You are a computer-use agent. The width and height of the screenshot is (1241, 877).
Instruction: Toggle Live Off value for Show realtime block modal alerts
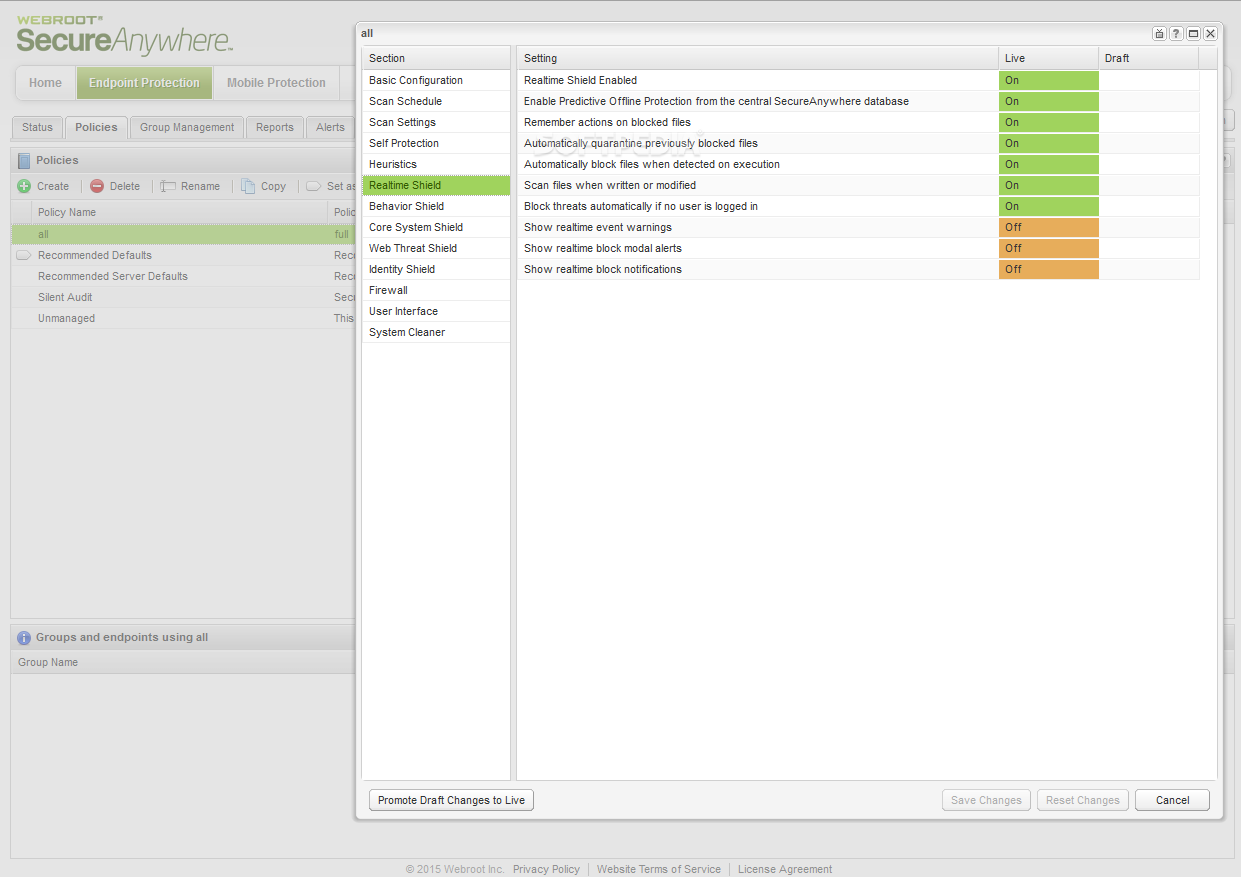[x=1048, y=248]
